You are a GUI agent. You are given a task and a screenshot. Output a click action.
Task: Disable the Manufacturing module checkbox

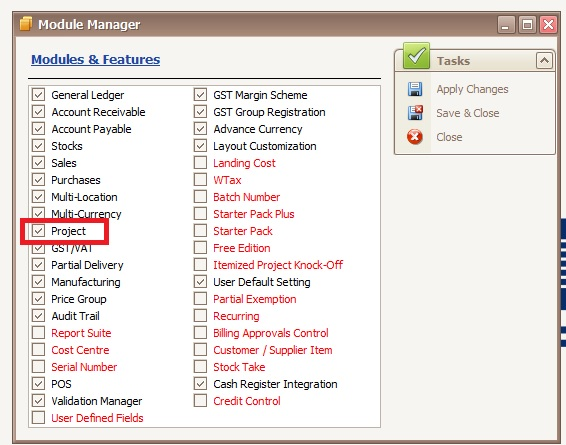pos(38,282)
